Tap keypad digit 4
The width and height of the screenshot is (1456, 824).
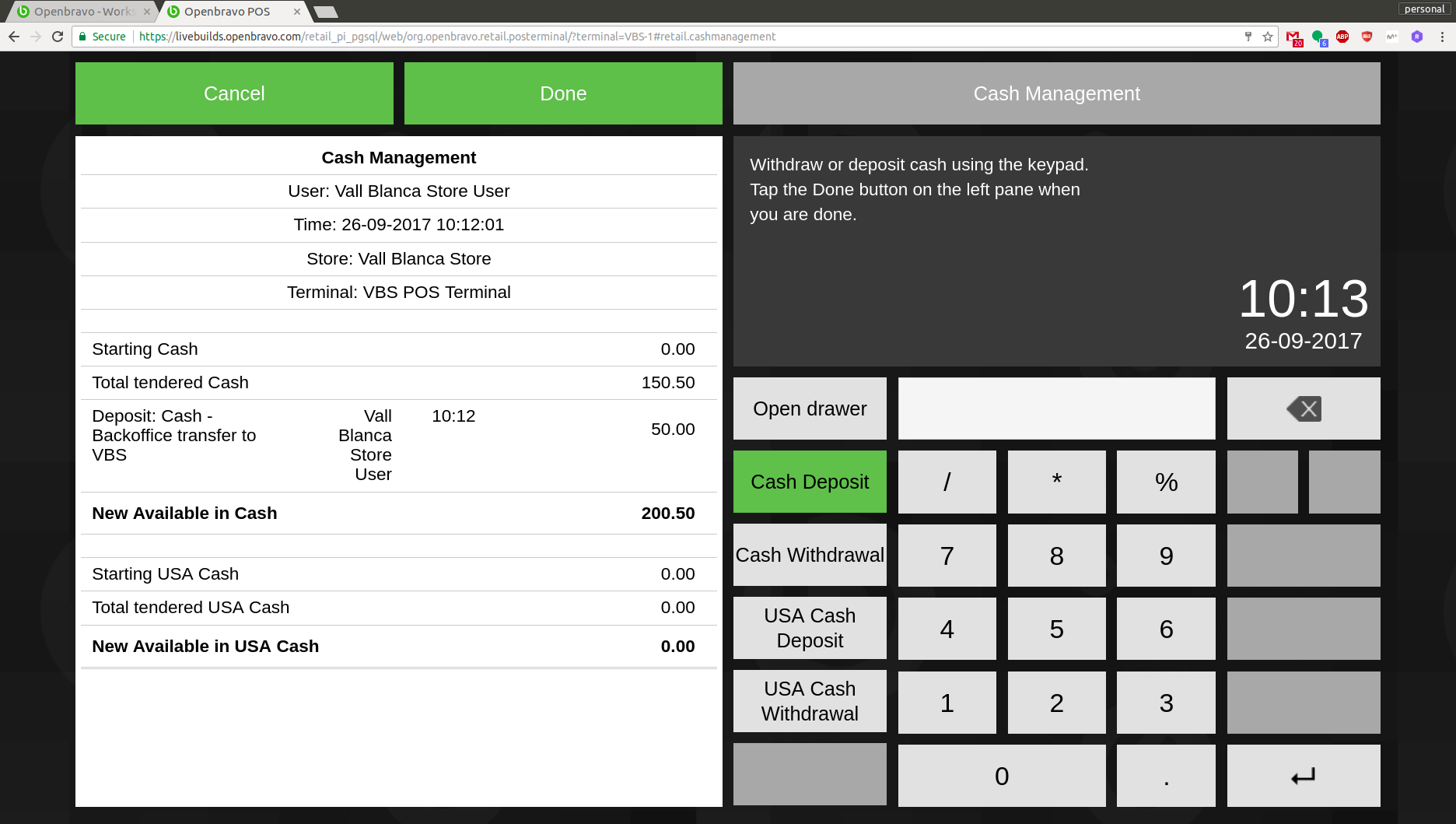pyautogui.click(x=947, y=629)
